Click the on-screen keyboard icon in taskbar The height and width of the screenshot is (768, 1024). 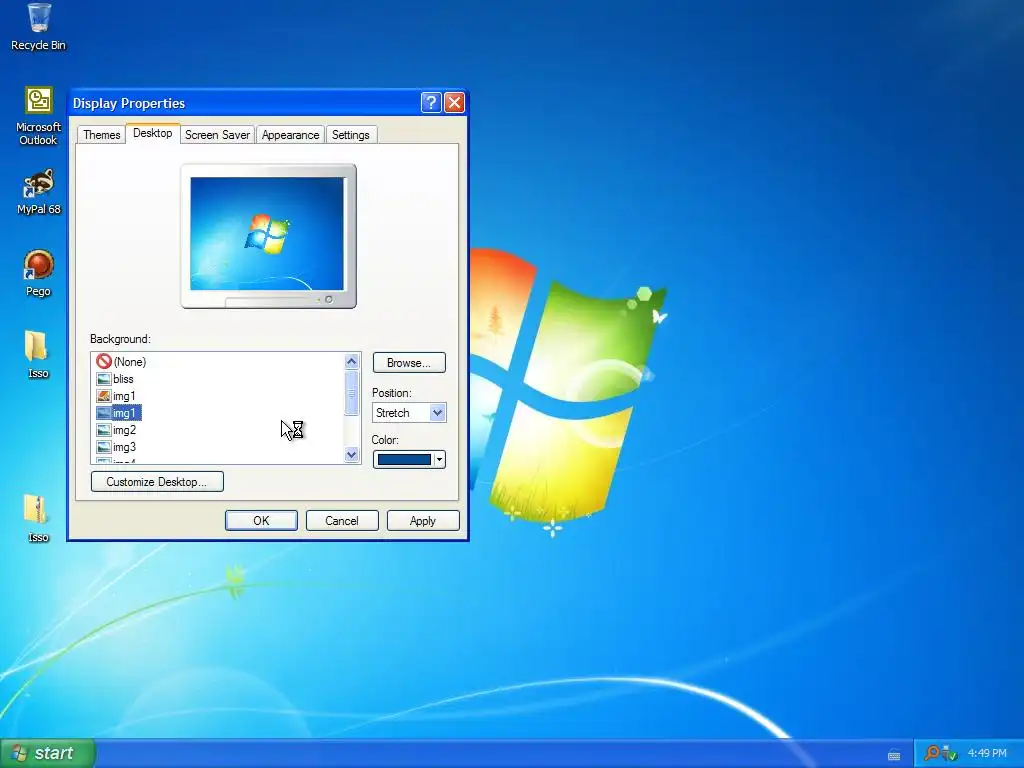pos(894,755)
